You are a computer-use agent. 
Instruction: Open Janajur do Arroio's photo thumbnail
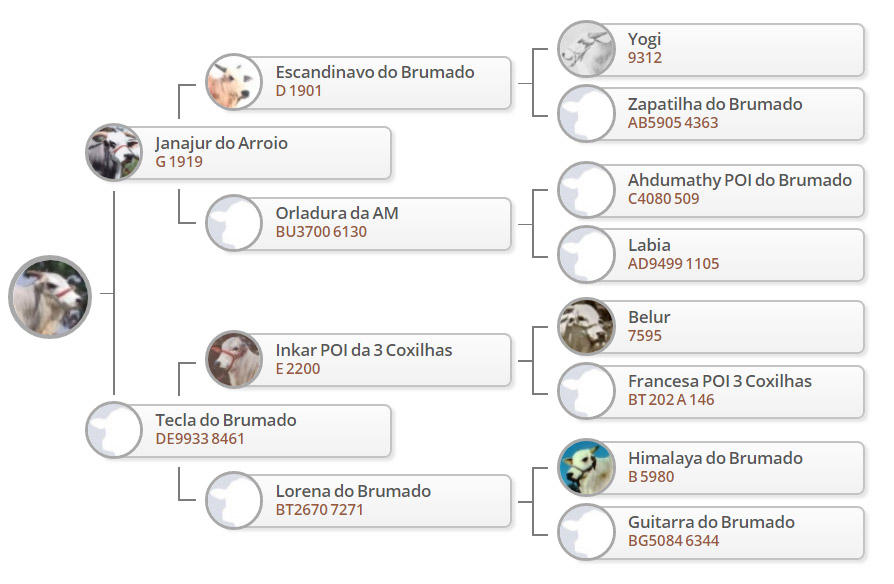pos(114,152)
